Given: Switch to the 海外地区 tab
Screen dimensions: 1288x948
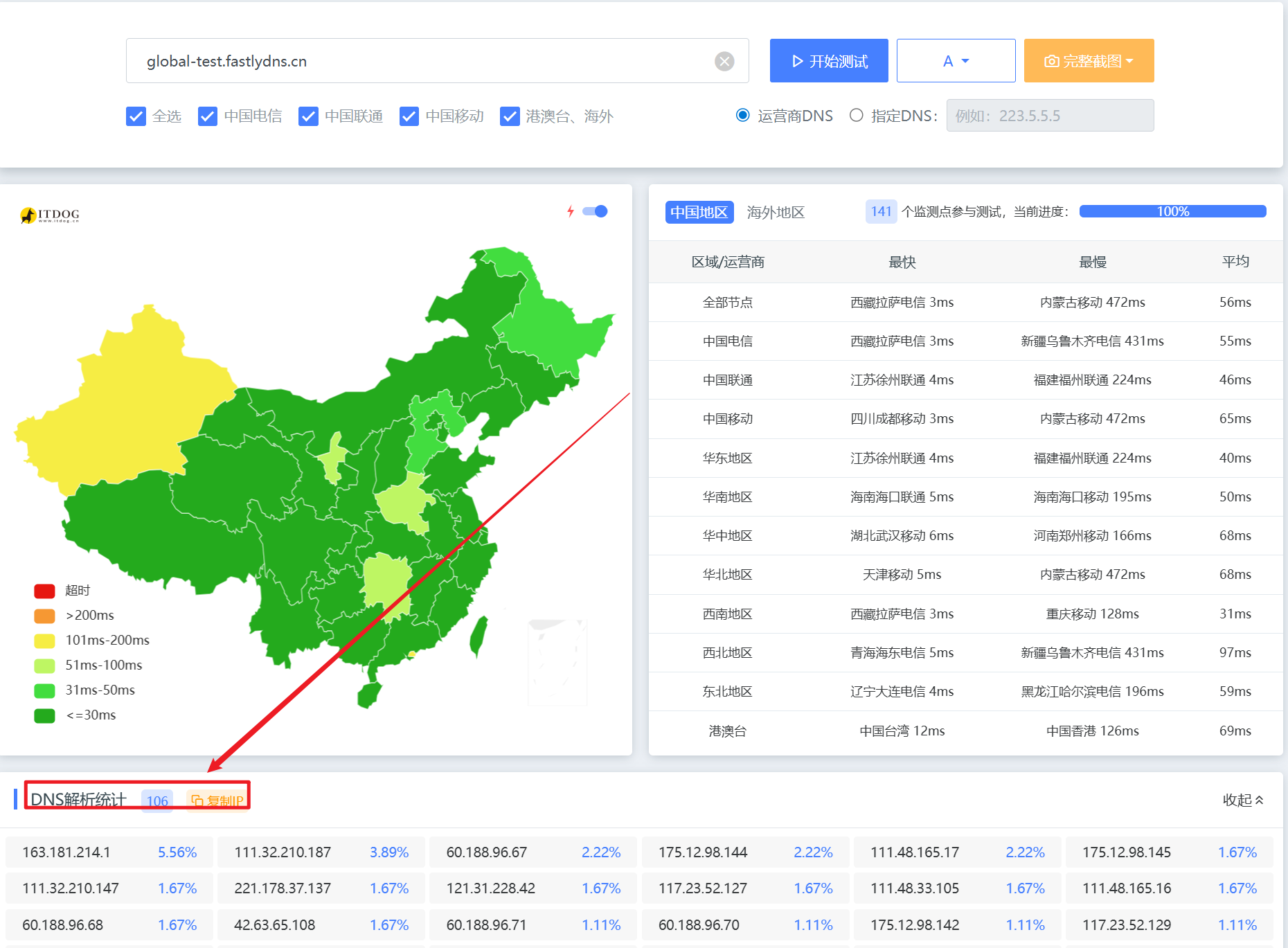Looking at the screenshot, I should click(x=776, y=212).
